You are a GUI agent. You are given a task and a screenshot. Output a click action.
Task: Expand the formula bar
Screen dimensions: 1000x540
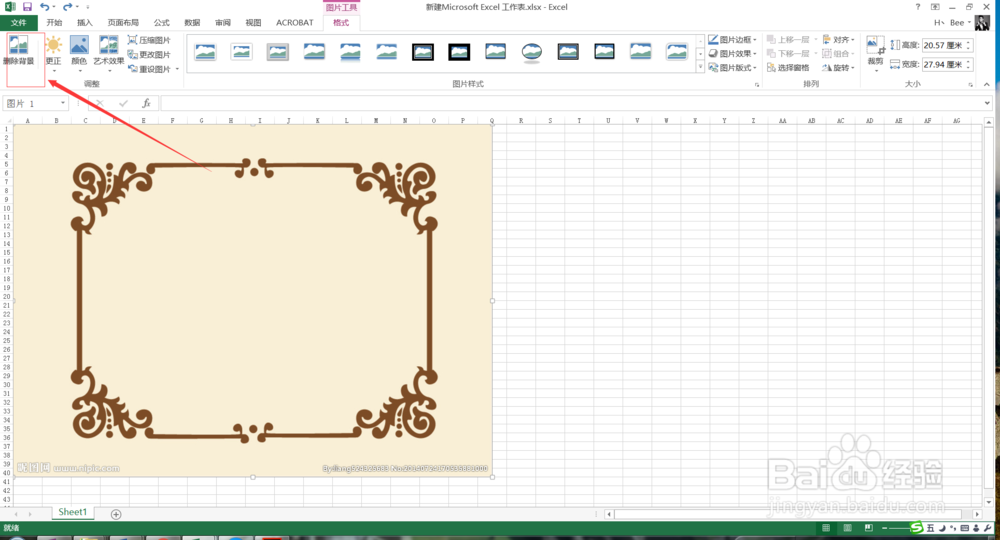tap(987, 103)
